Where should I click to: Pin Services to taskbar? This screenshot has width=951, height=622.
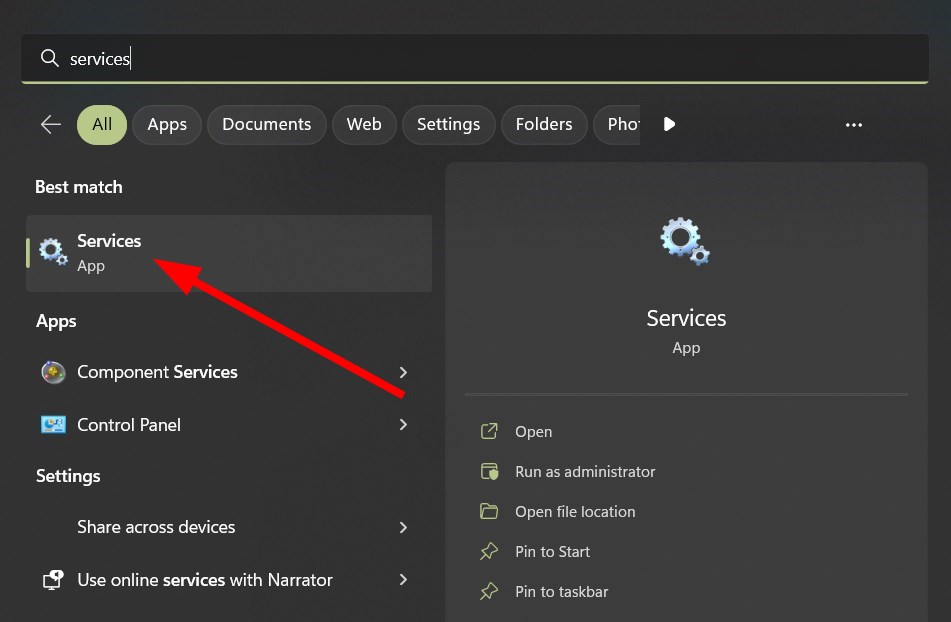pos(561,592)
